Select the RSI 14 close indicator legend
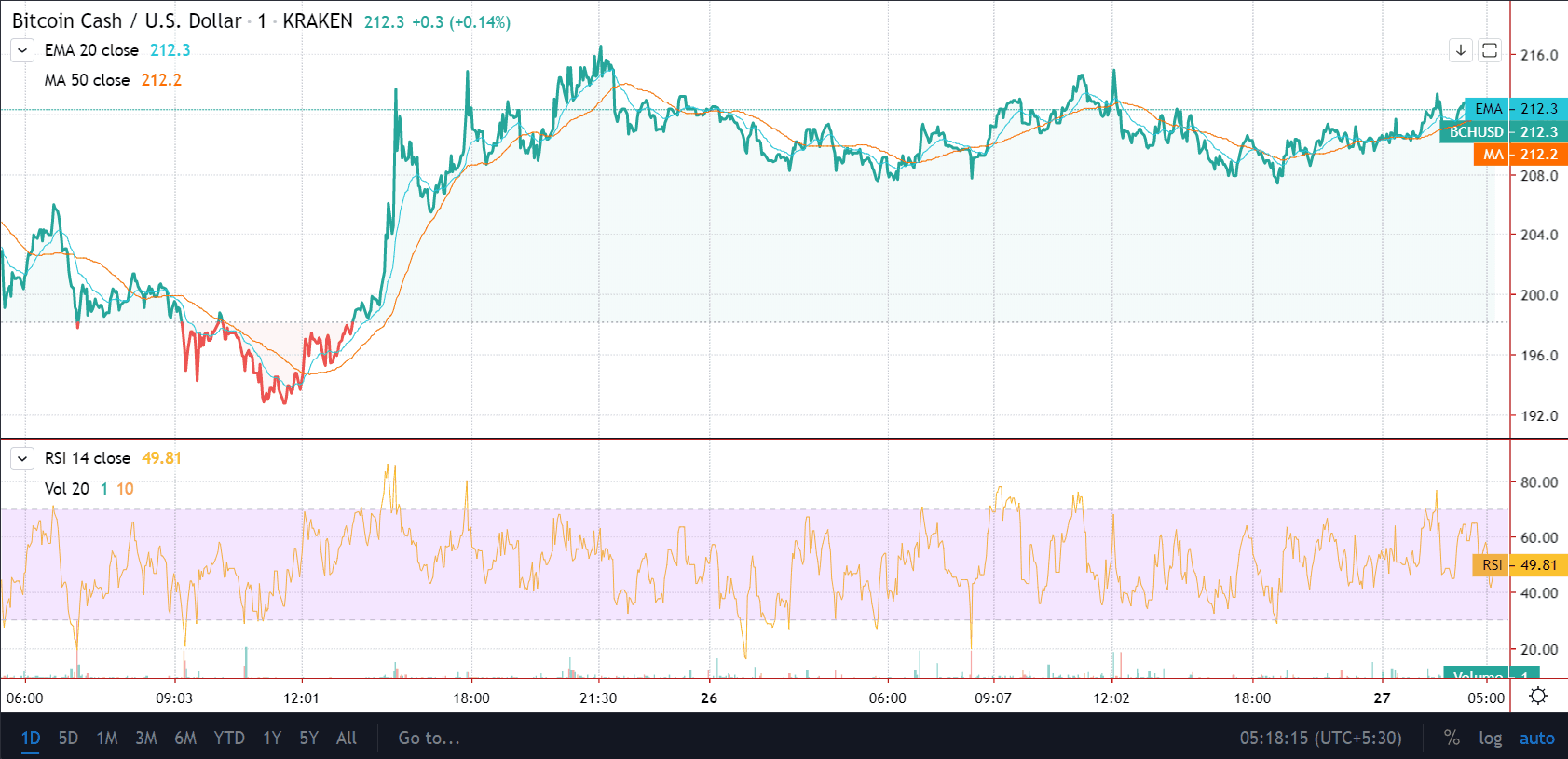1568x759 pixels. tap(88, 458)
